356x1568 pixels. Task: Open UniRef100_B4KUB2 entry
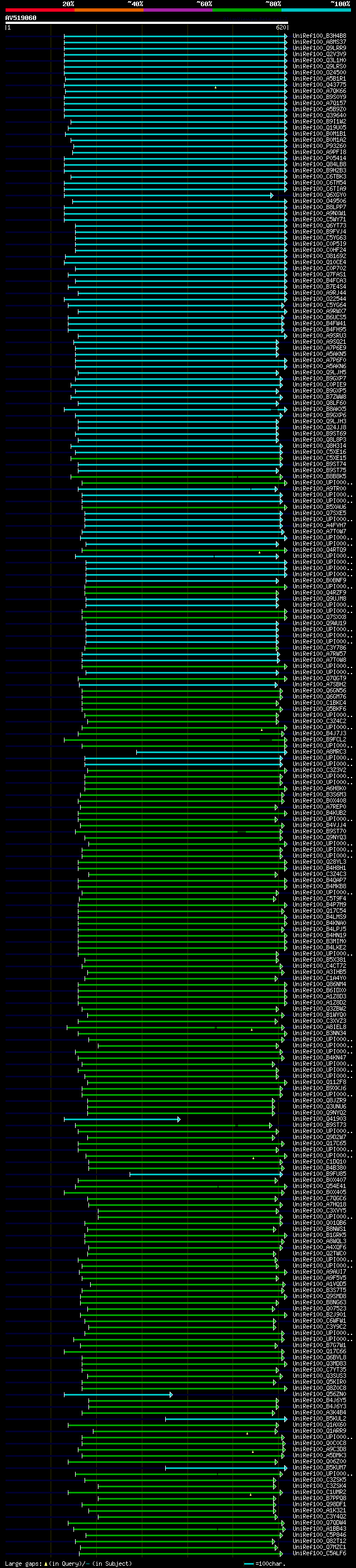(319, 813)
